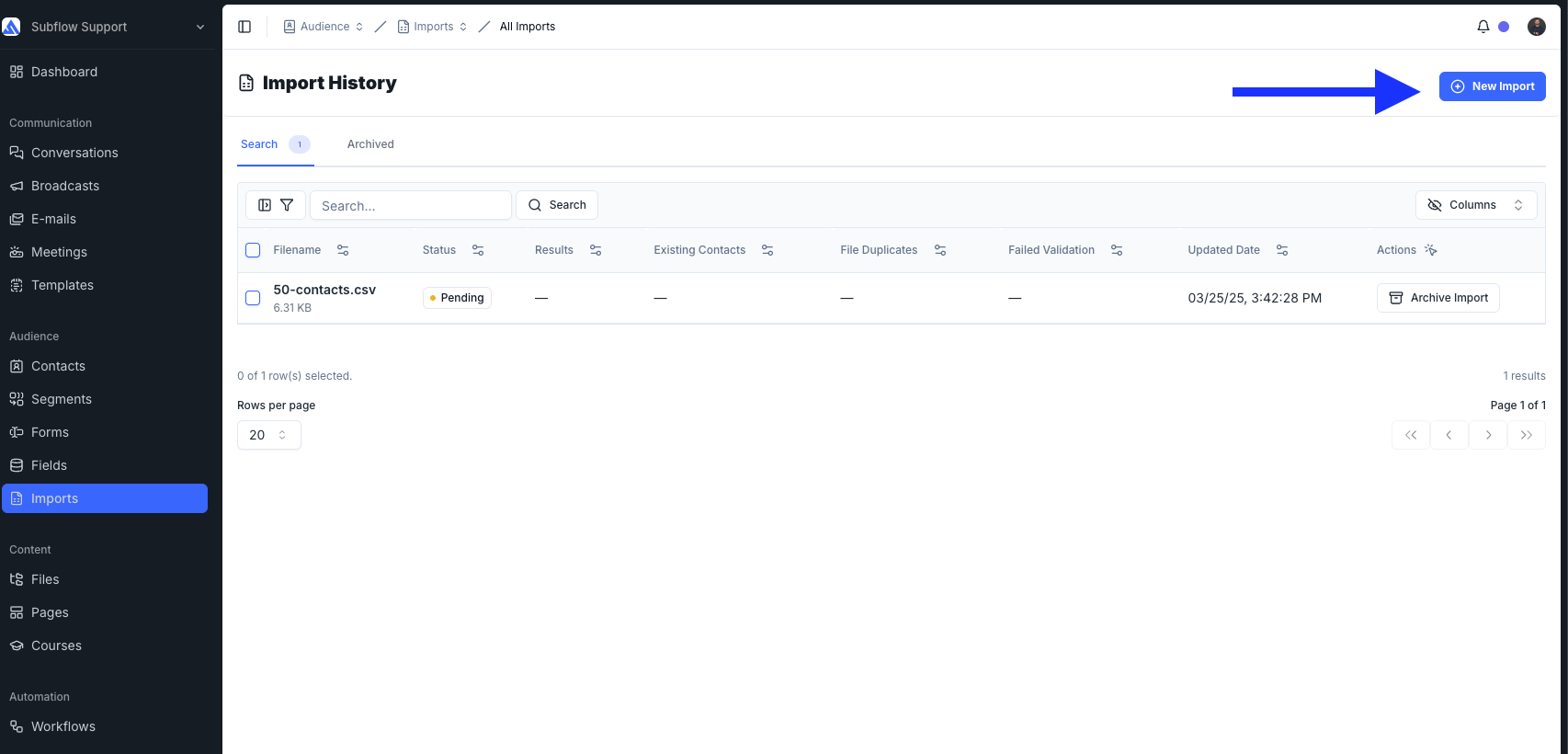This screenshot has width=1568, height=754.
Task: Open E-mails in sidebar
Action: tap(105, 219)
